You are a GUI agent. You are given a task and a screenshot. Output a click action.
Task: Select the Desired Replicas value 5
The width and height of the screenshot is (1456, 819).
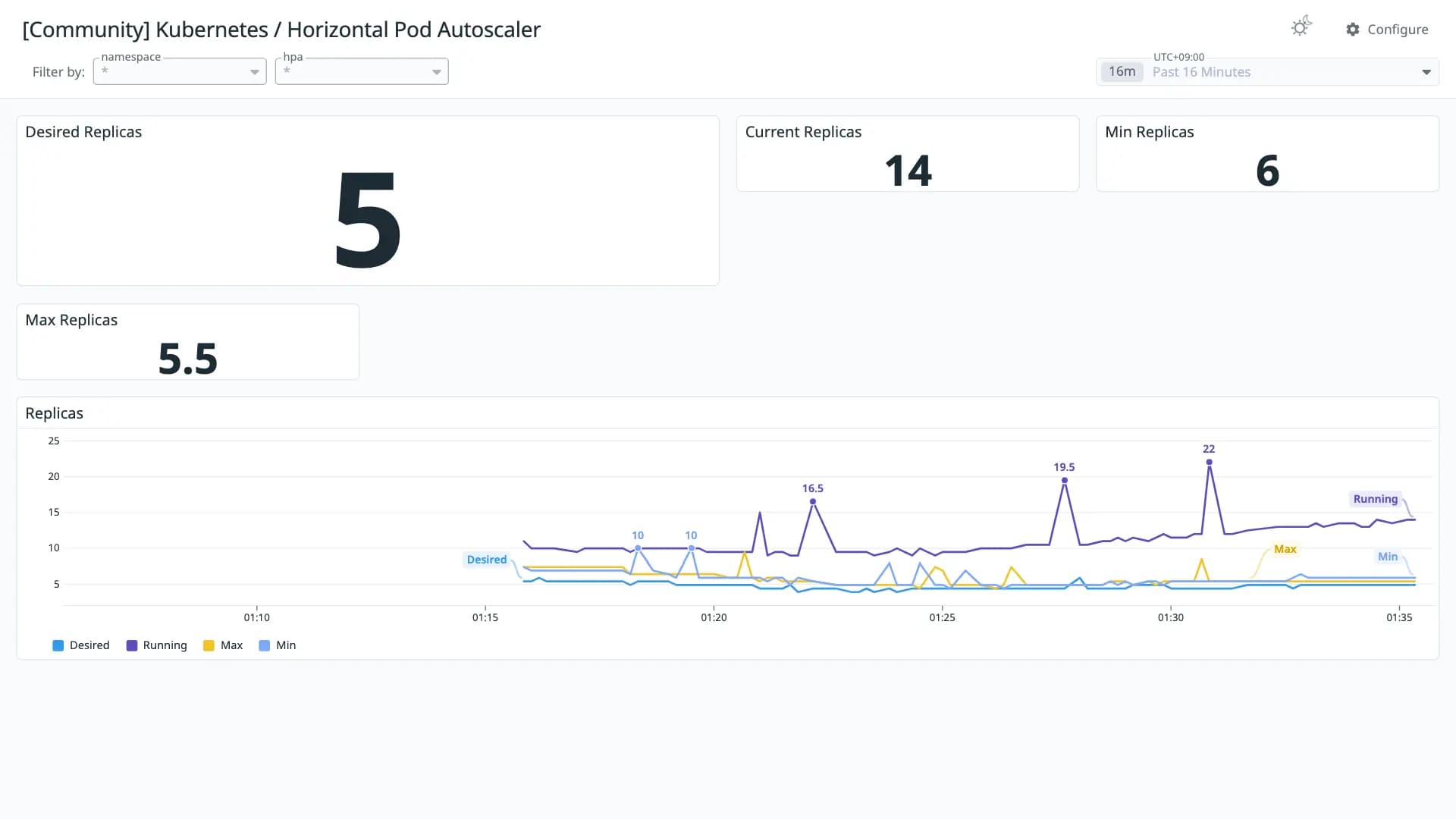point(368,220)
